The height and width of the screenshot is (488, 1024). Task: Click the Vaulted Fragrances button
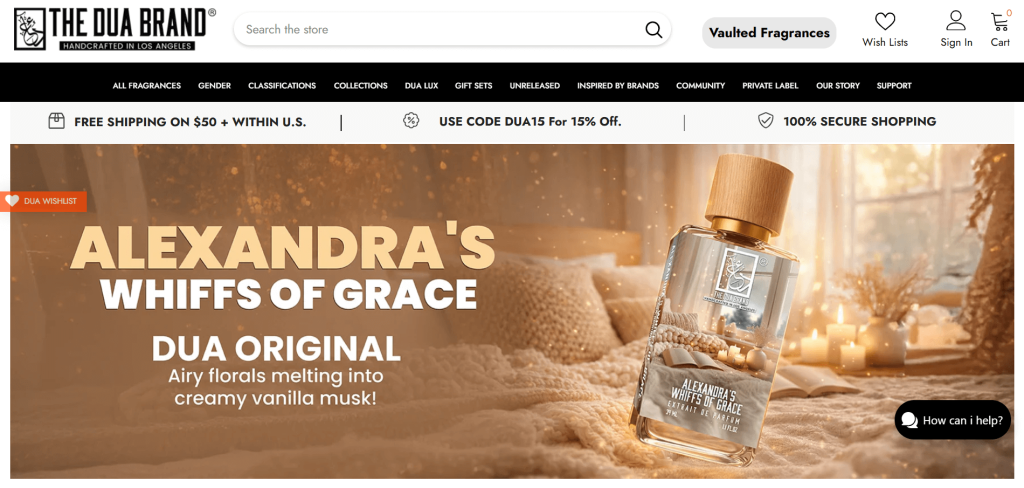point(769,33)
